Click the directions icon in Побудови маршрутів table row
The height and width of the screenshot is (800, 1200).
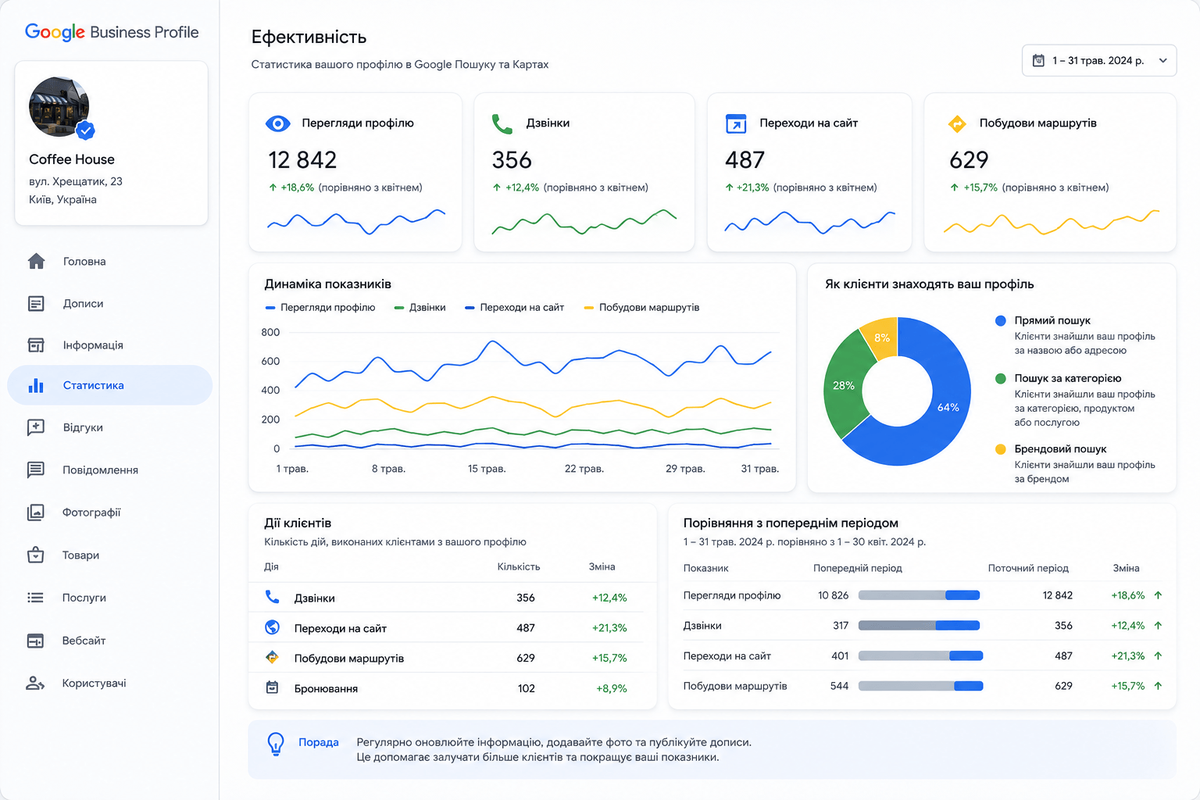tap(272, 657)
